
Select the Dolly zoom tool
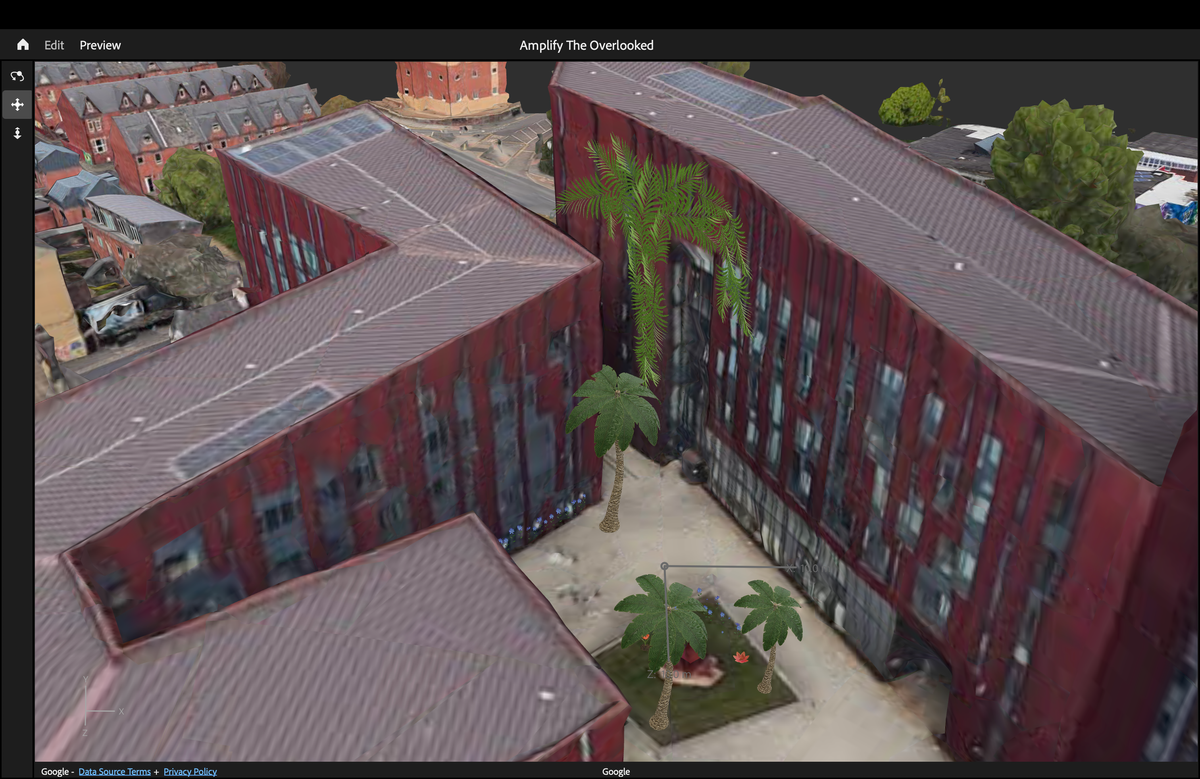17,133
